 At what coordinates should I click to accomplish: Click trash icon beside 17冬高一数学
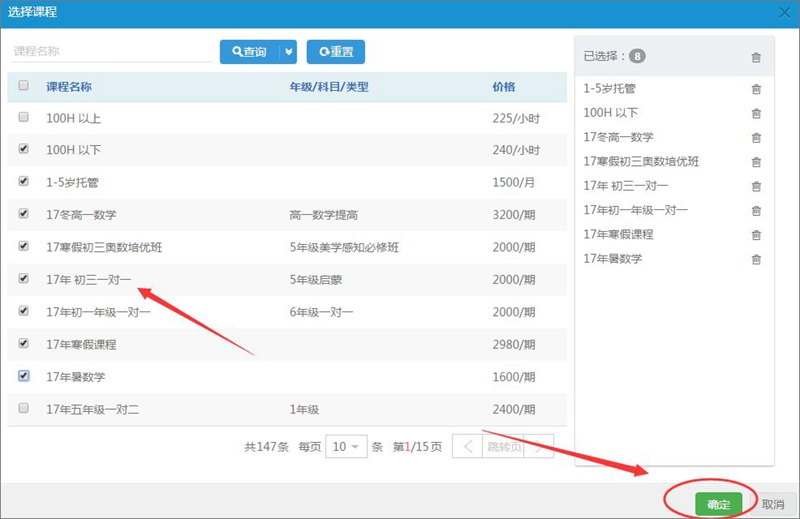point(756,138)
